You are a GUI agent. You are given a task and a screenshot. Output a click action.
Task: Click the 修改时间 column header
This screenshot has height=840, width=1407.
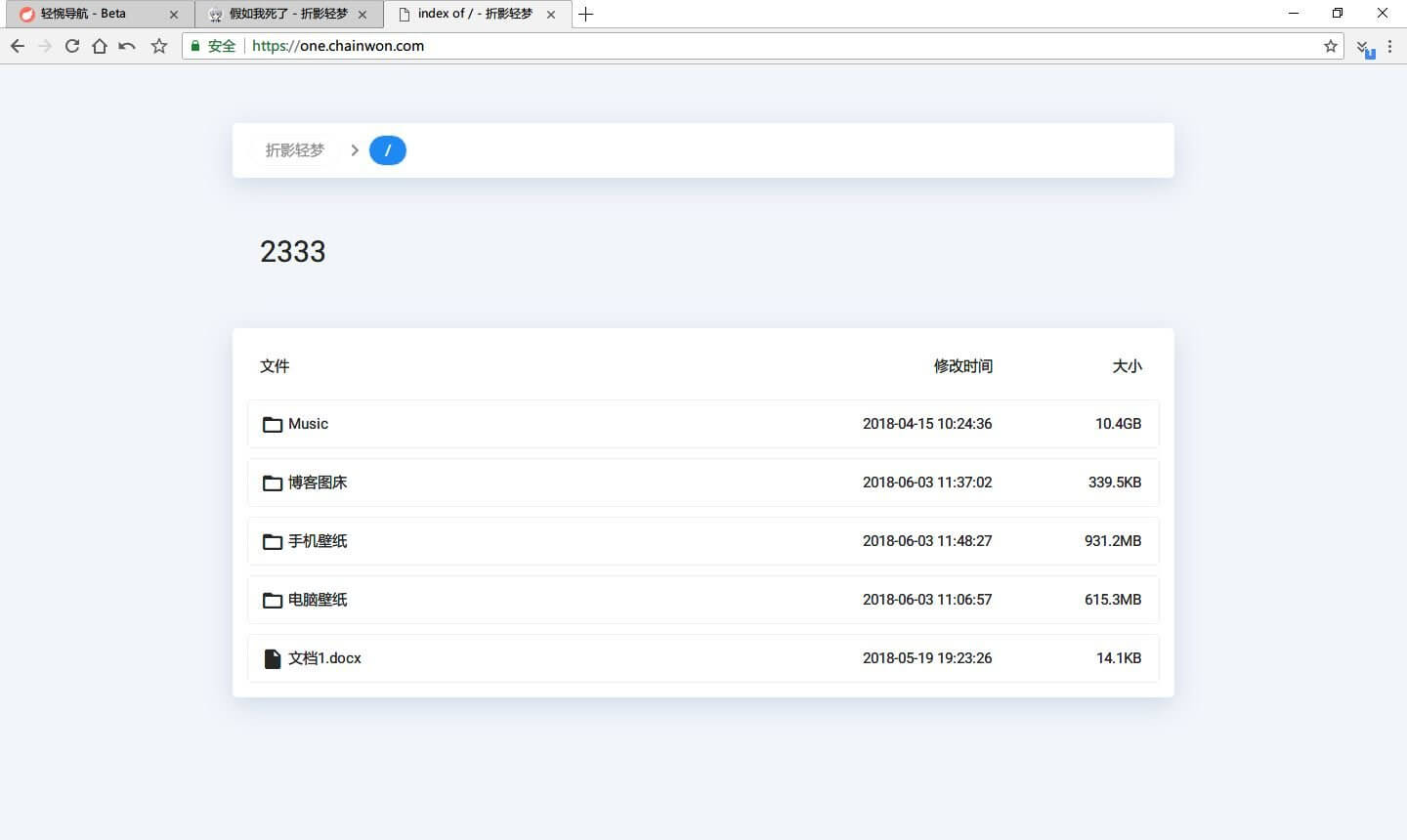pyautogui.click(x=962, y=366)
